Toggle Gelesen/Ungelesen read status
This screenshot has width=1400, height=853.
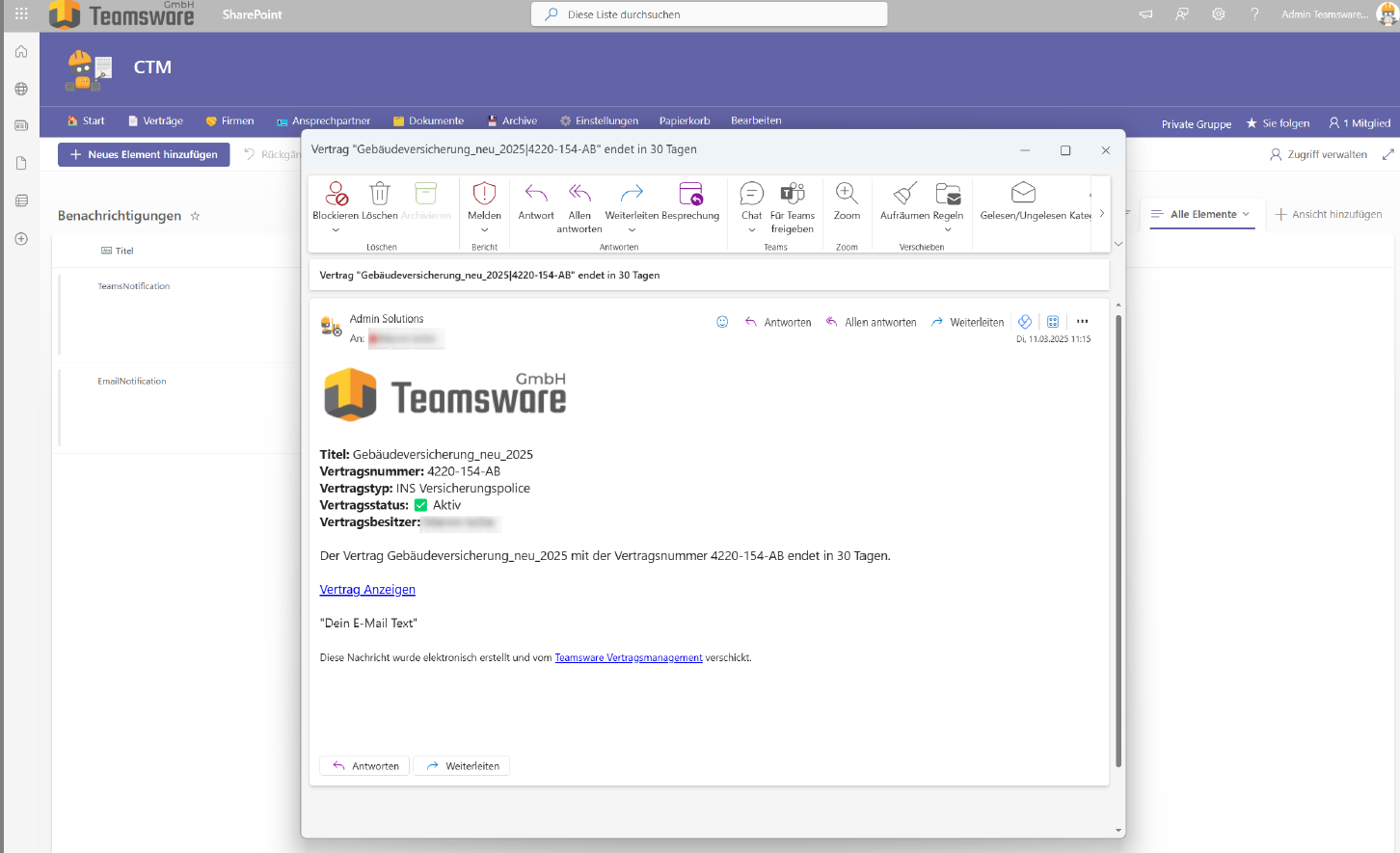[x=1023, y=195]
